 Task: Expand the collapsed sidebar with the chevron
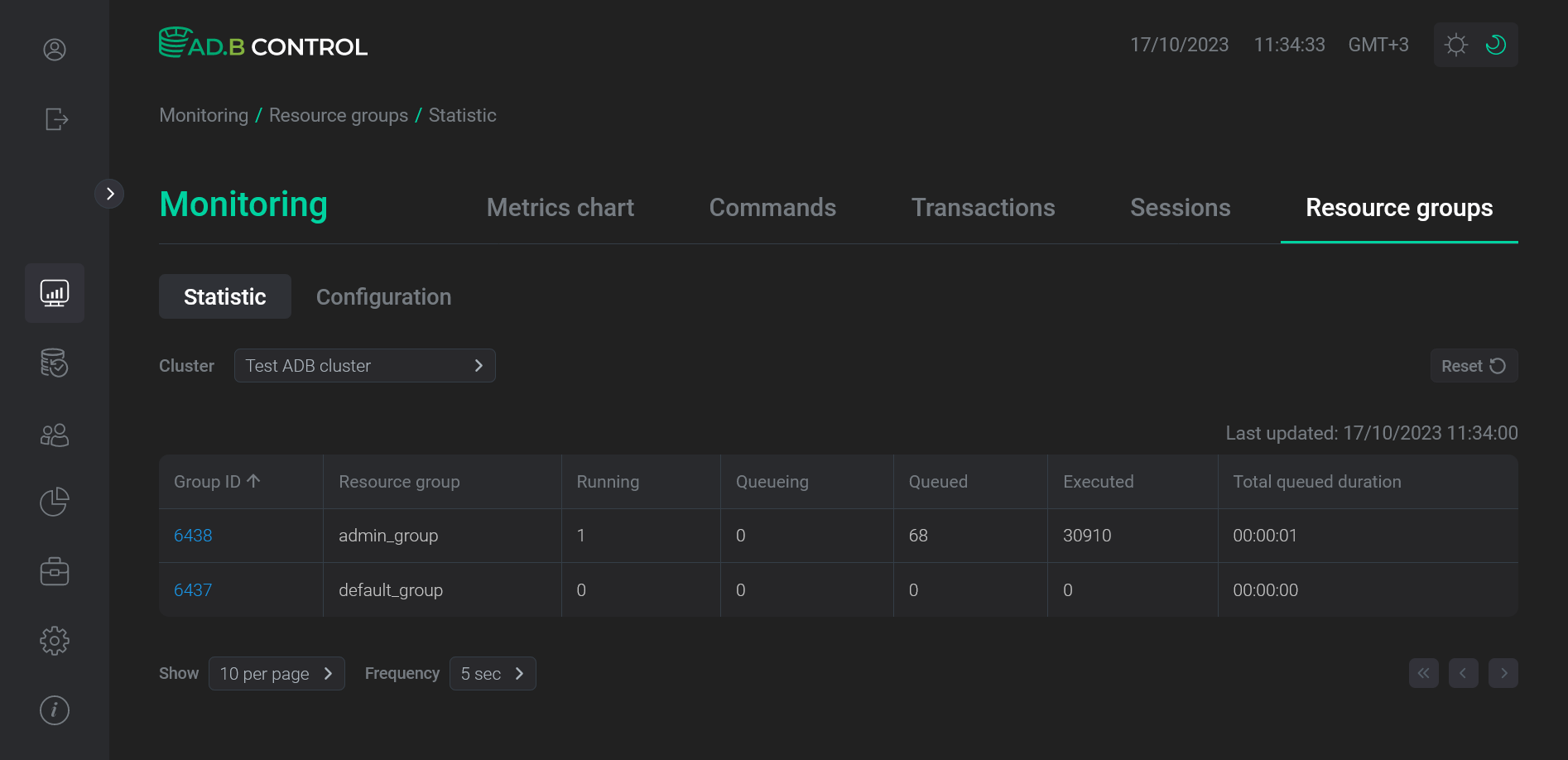click(x=110, y=193)
